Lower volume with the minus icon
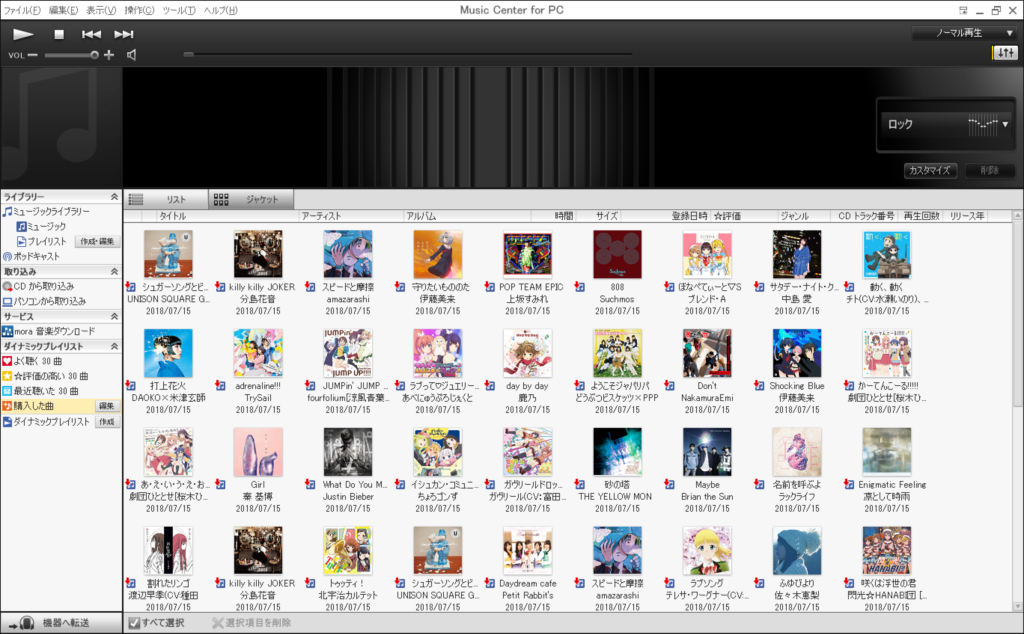 pos(33,55)
